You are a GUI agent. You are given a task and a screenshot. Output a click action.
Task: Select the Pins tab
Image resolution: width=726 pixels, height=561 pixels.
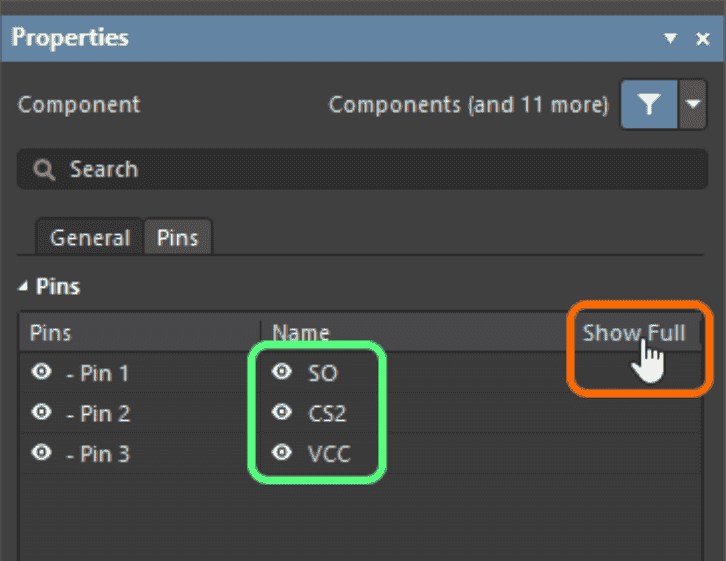coord(178,237)
